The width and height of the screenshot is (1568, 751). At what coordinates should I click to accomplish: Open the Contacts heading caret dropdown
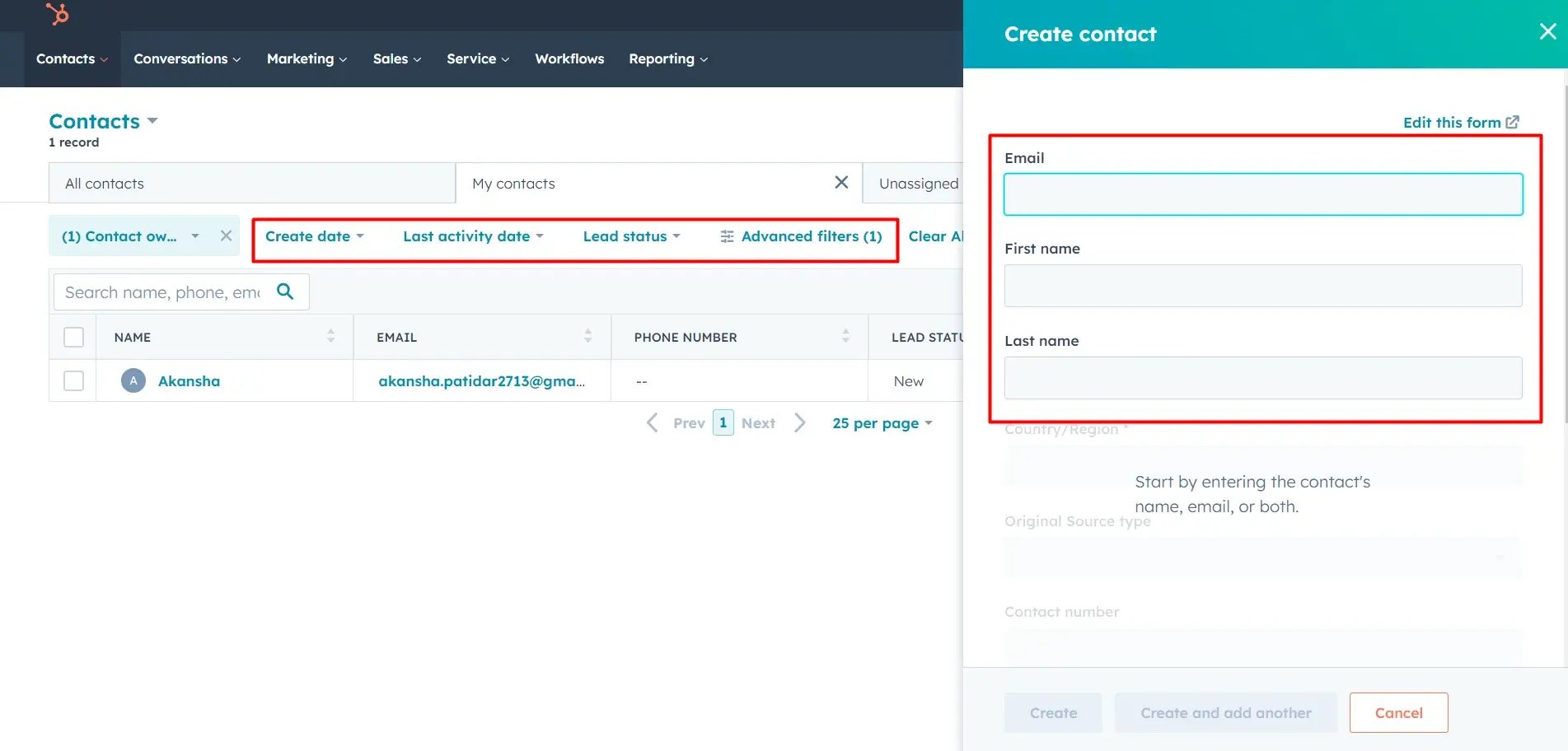point(152,120)
